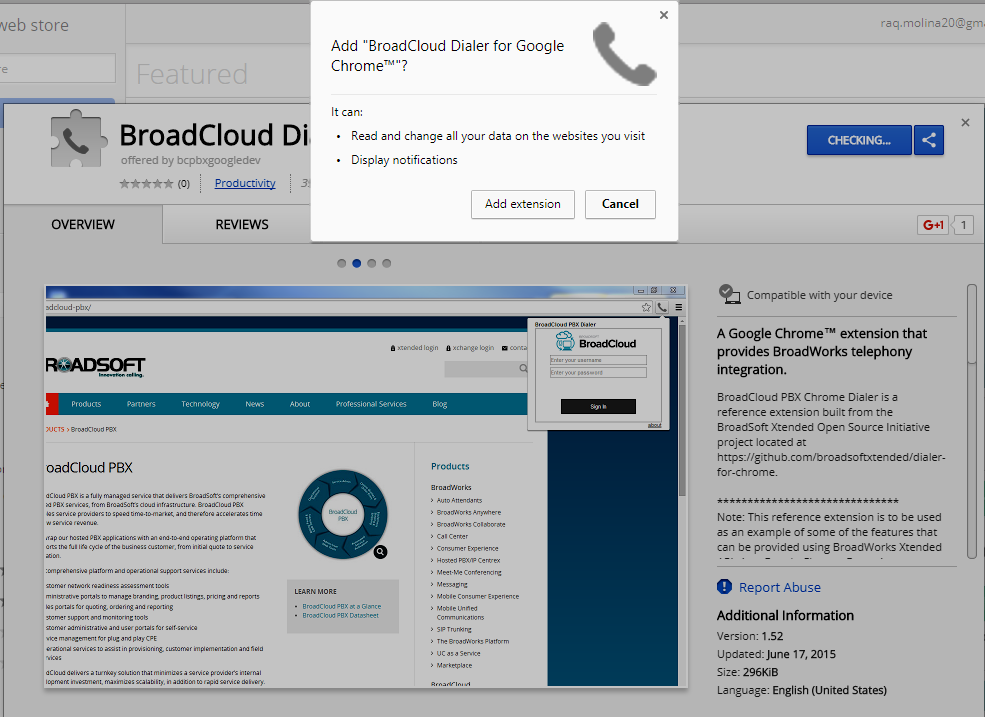The image size is (985, 717).
Task: Click the Products menu in screenshot
Action: (86, 404)
